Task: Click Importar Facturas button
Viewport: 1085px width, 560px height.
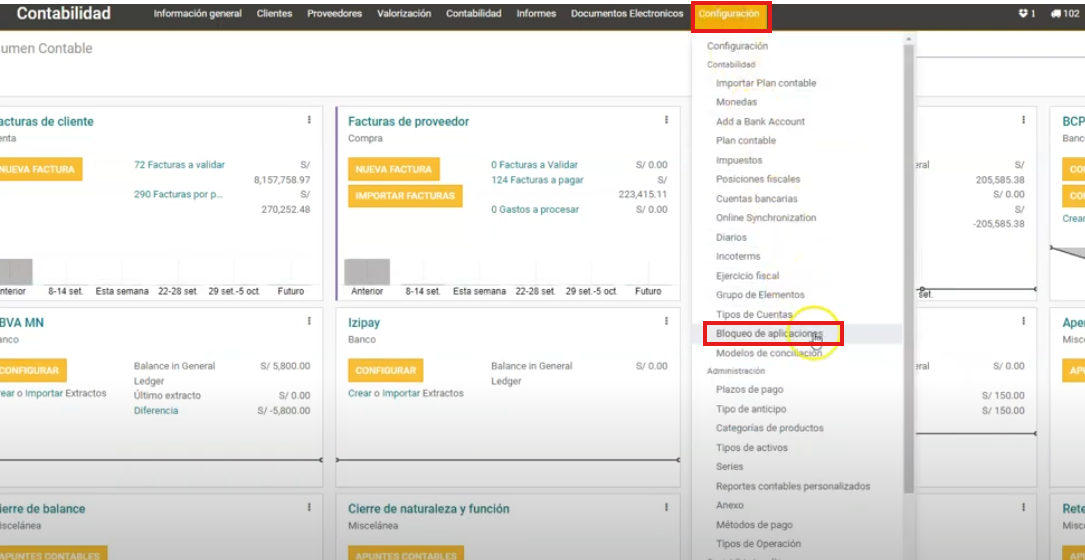Action: coord(404,196)
